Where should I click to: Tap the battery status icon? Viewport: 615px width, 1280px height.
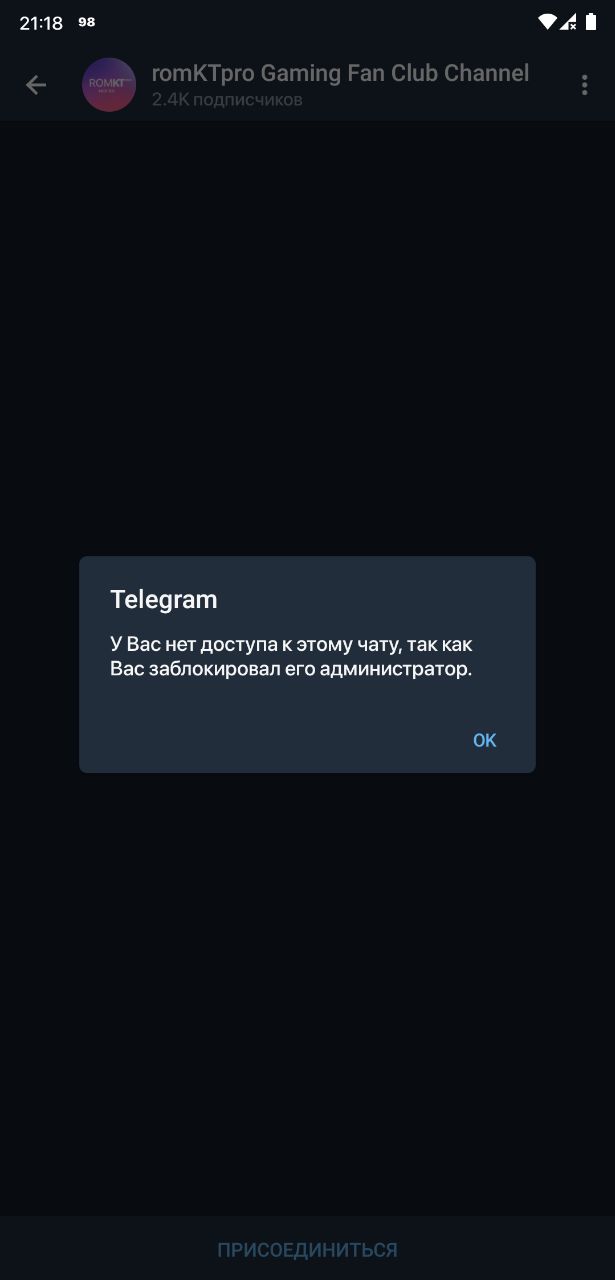[x=590, y=22]
